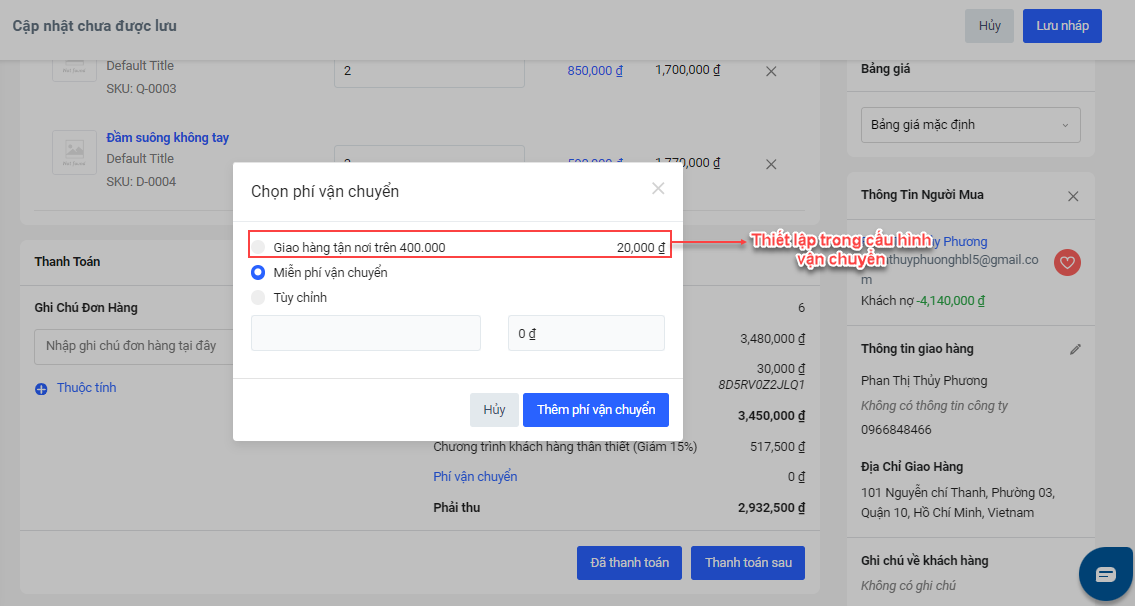Remove buyer info with X icon

coord(1073,196)
